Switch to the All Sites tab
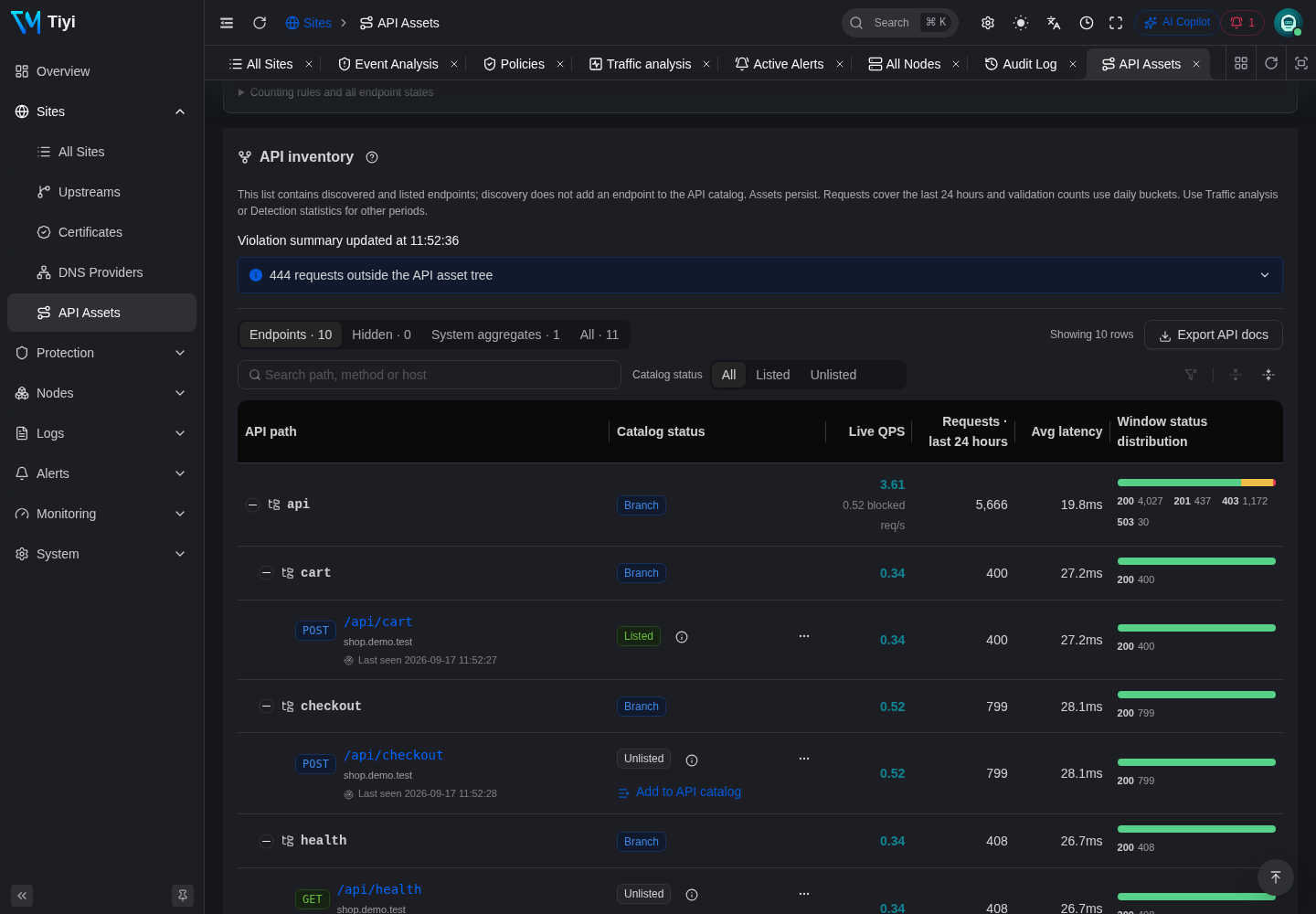Image resolution: width=1316 pixels, height=914 pixels. pyautogui.click(x=261, y=64)
